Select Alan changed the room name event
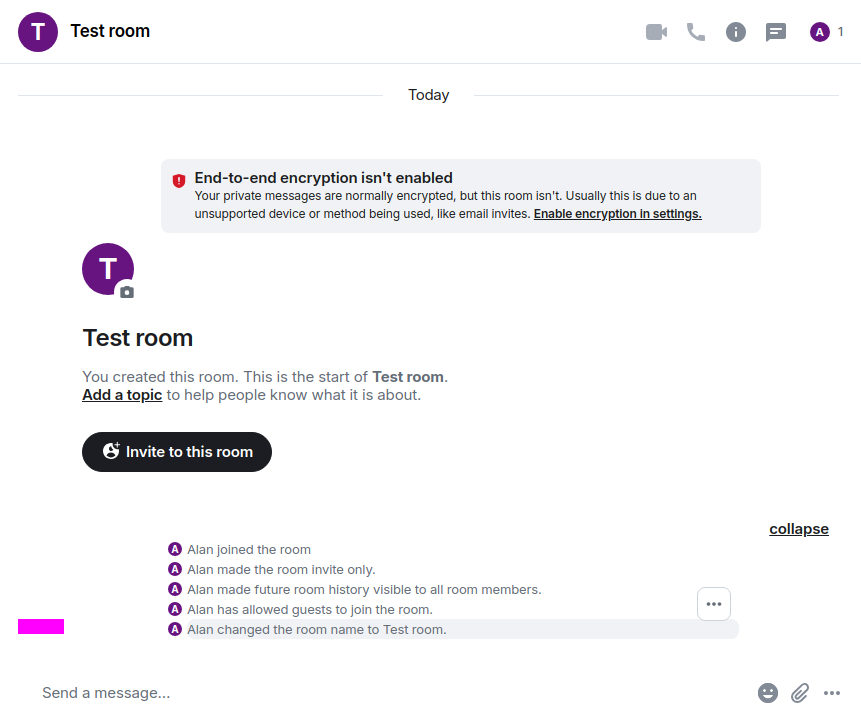861x720 pixels. (316, 630)
